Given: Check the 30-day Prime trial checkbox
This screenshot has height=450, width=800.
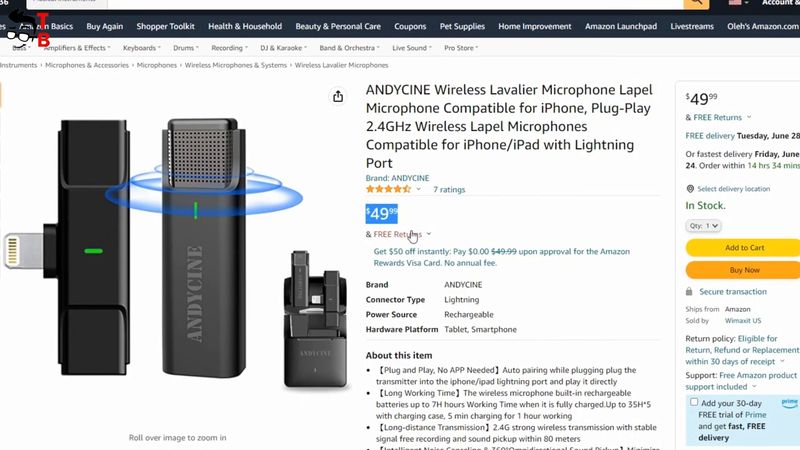Looking at the screenshot, I should coord(694,402).
